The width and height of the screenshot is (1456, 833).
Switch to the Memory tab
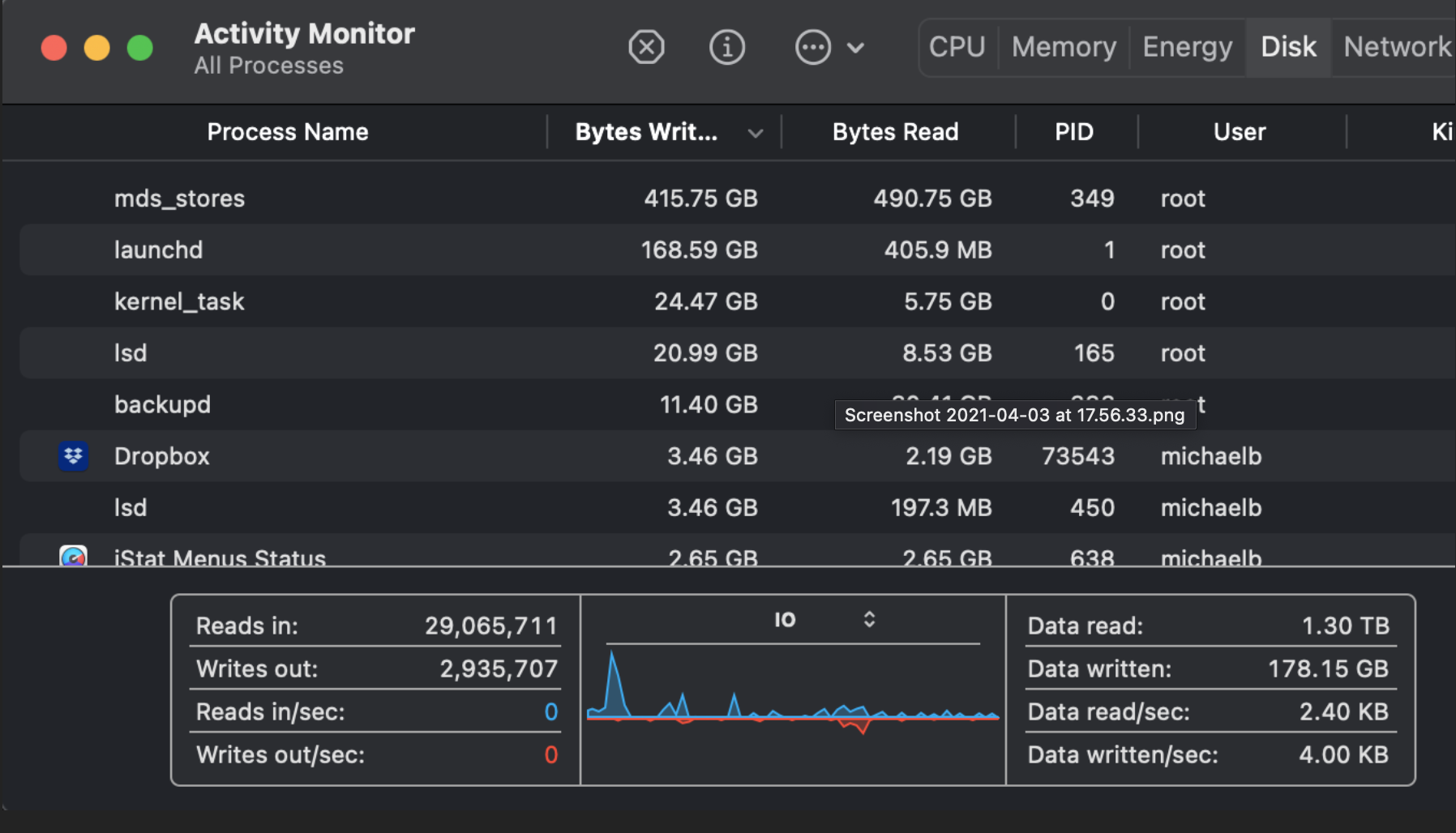pyautogui.click(x=1064, y=47)
